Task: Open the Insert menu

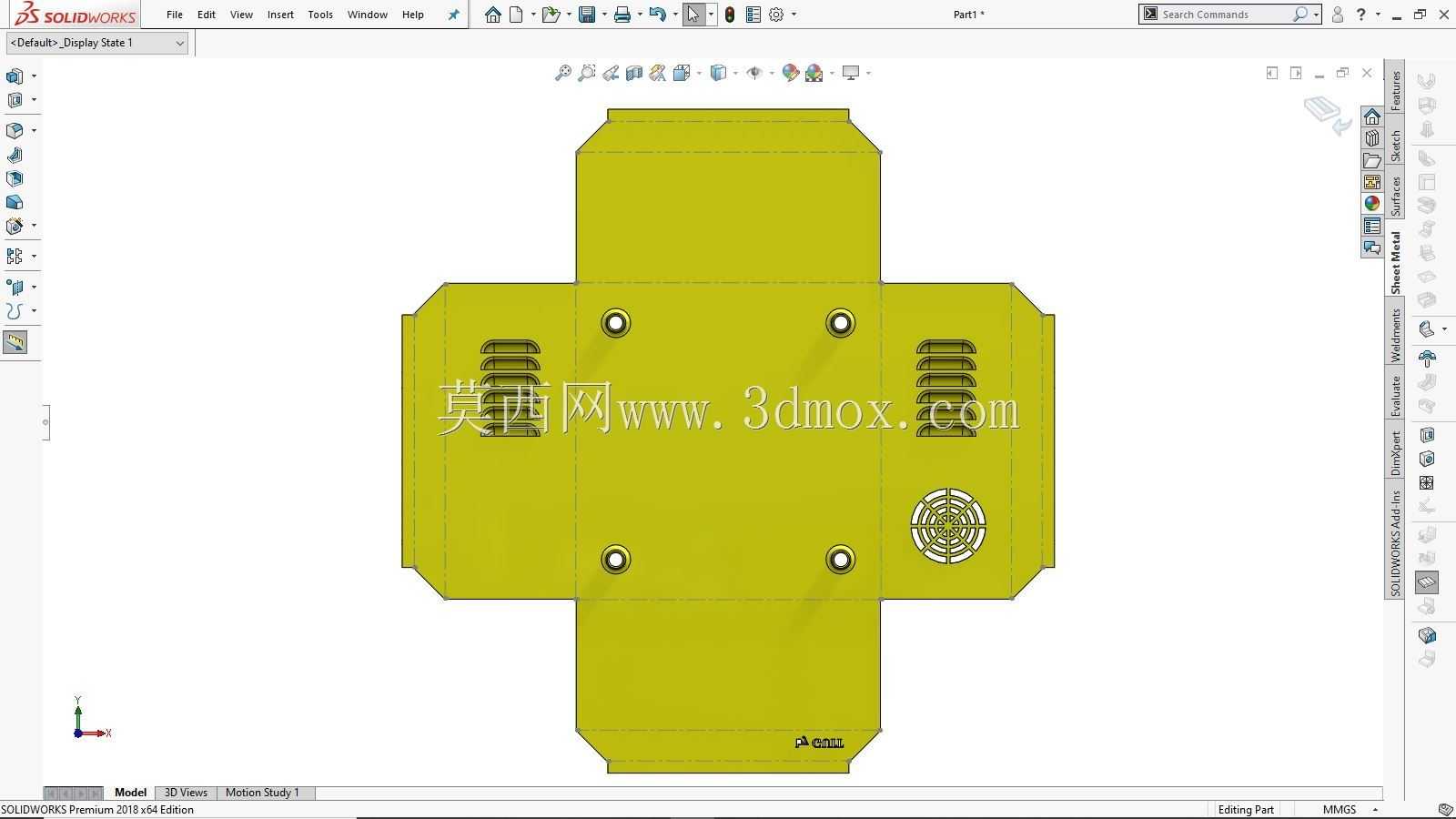Action: (280, 15)
